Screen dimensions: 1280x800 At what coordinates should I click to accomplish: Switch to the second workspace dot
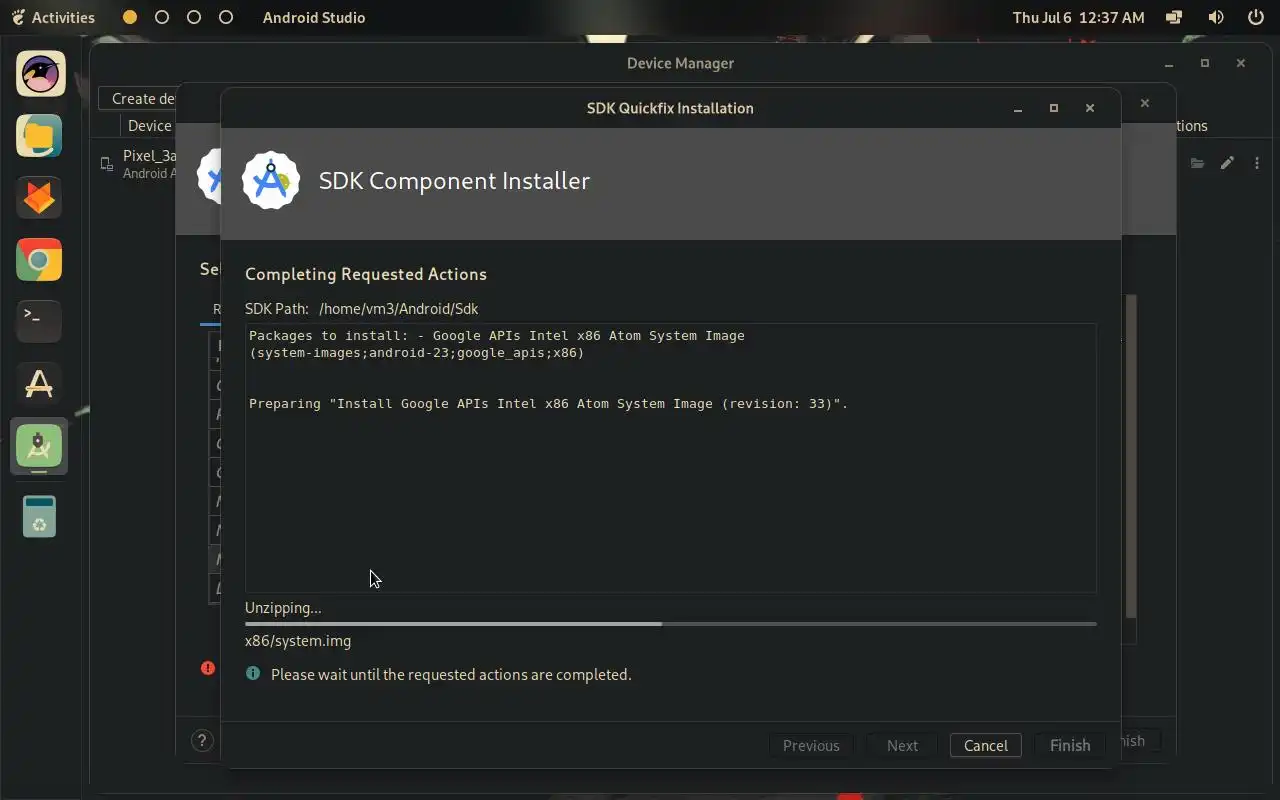pos(162,17)
